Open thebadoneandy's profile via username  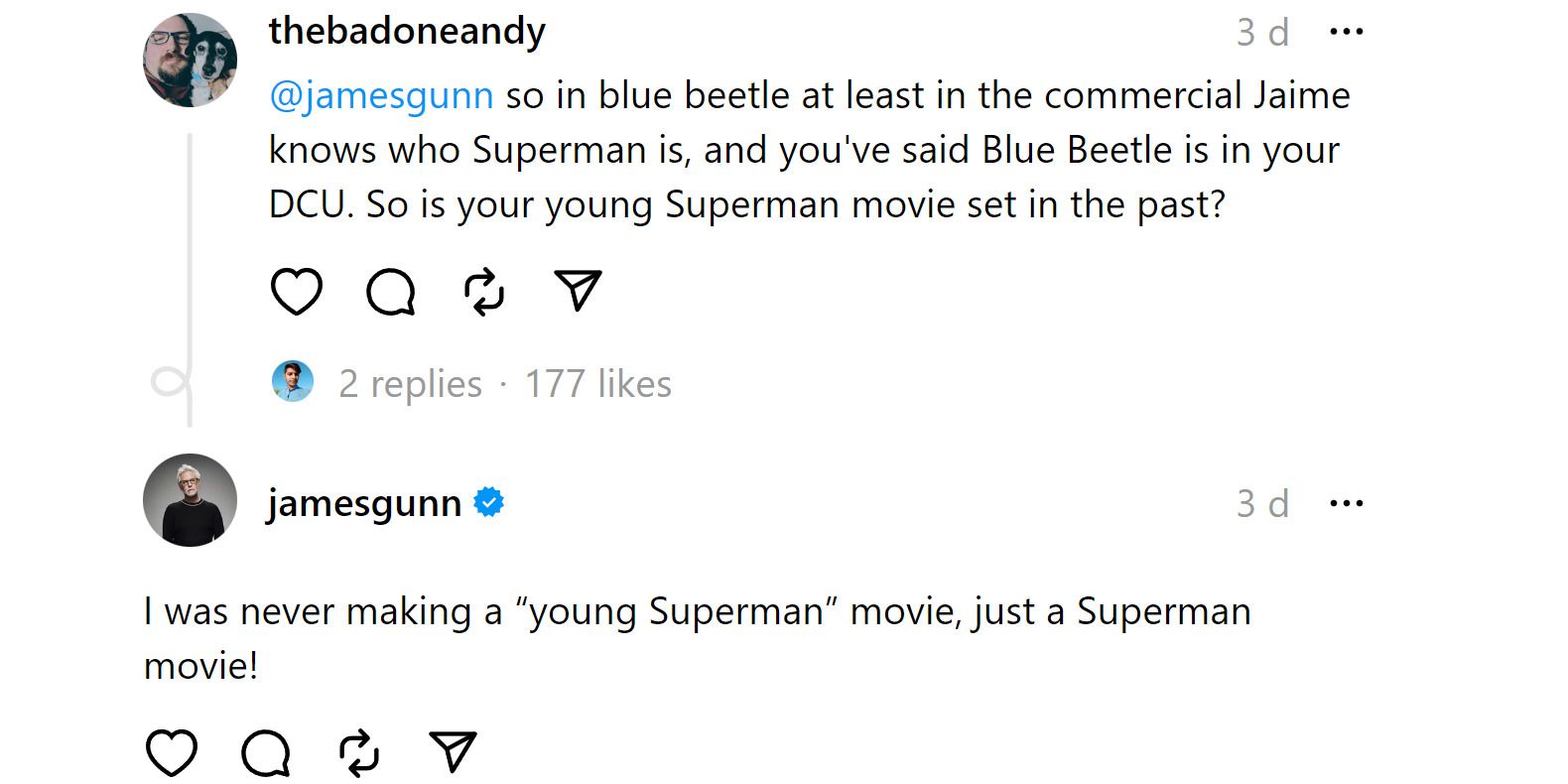pyautogui.click(x=407, y=30)
